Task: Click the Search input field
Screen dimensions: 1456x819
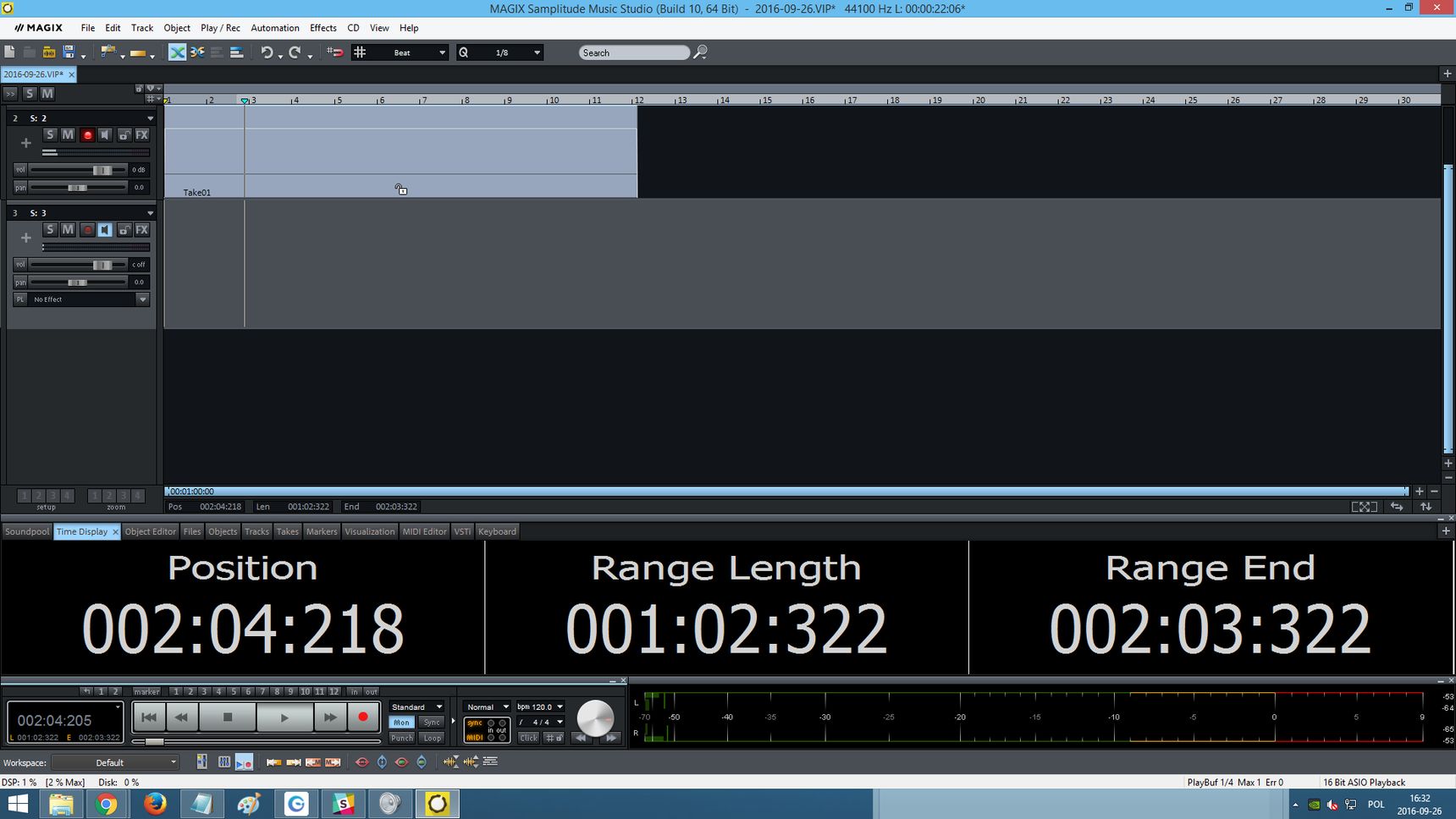Action: coord(634,52)
